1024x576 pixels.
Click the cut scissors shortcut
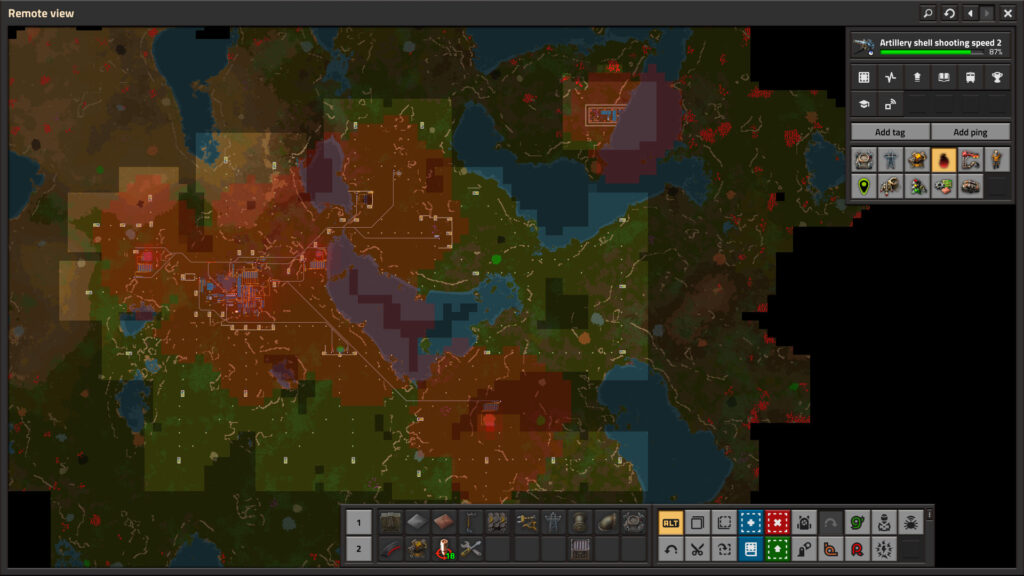click(x=697, y=549)
